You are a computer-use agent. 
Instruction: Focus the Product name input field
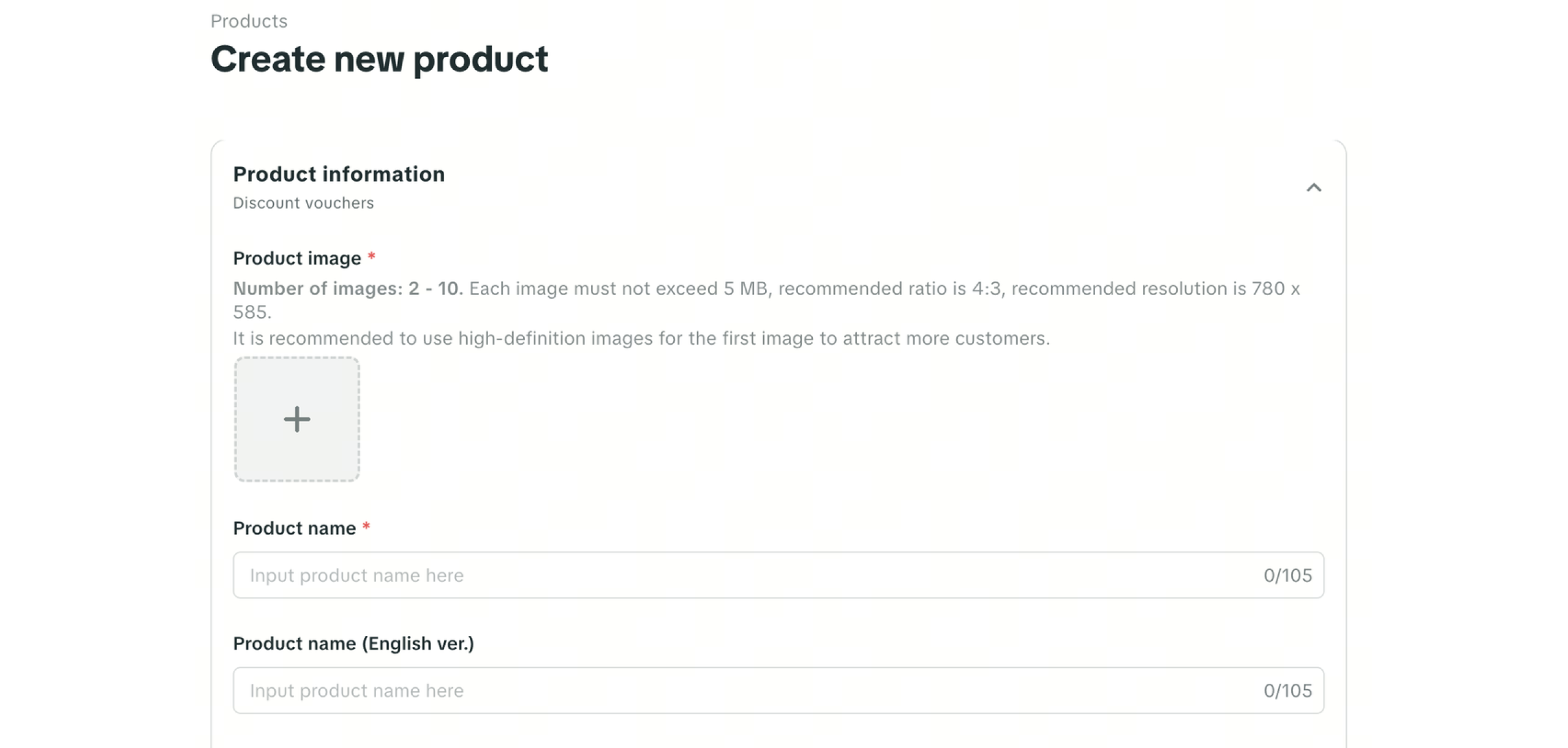735,575
